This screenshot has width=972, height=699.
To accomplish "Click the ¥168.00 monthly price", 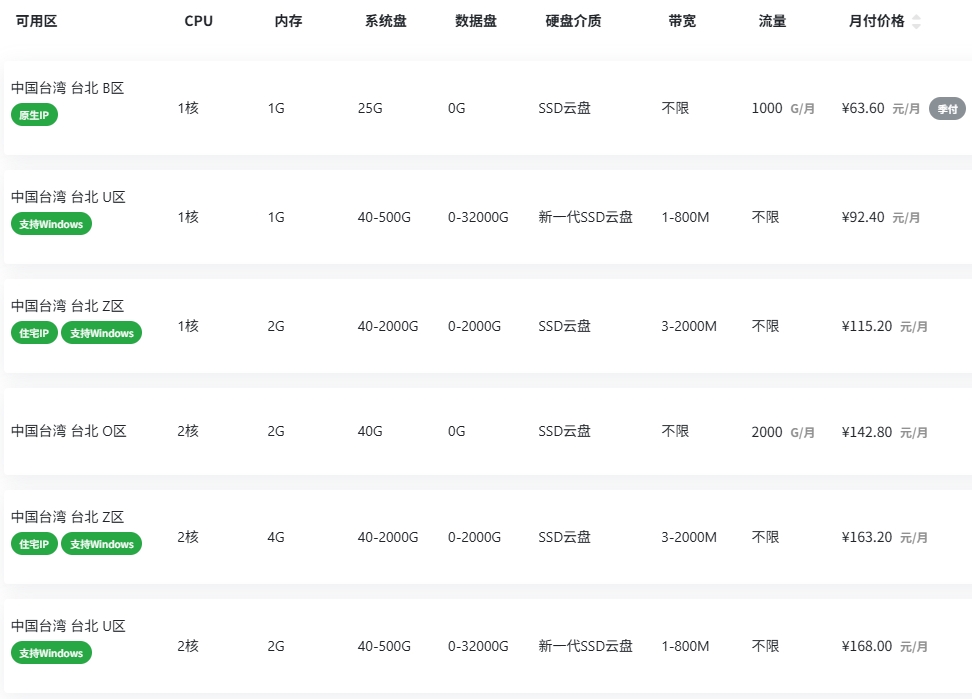I will [867, 646].
